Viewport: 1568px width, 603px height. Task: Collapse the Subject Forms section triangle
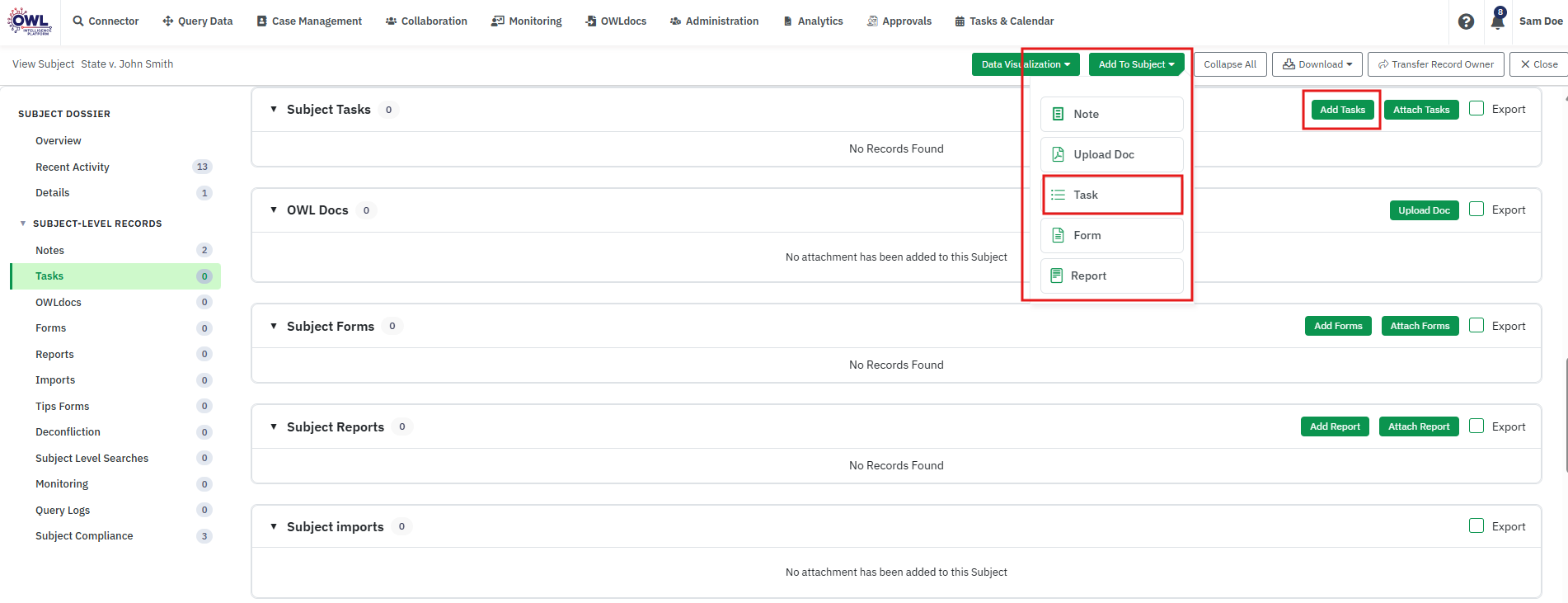tap(274, 326)
